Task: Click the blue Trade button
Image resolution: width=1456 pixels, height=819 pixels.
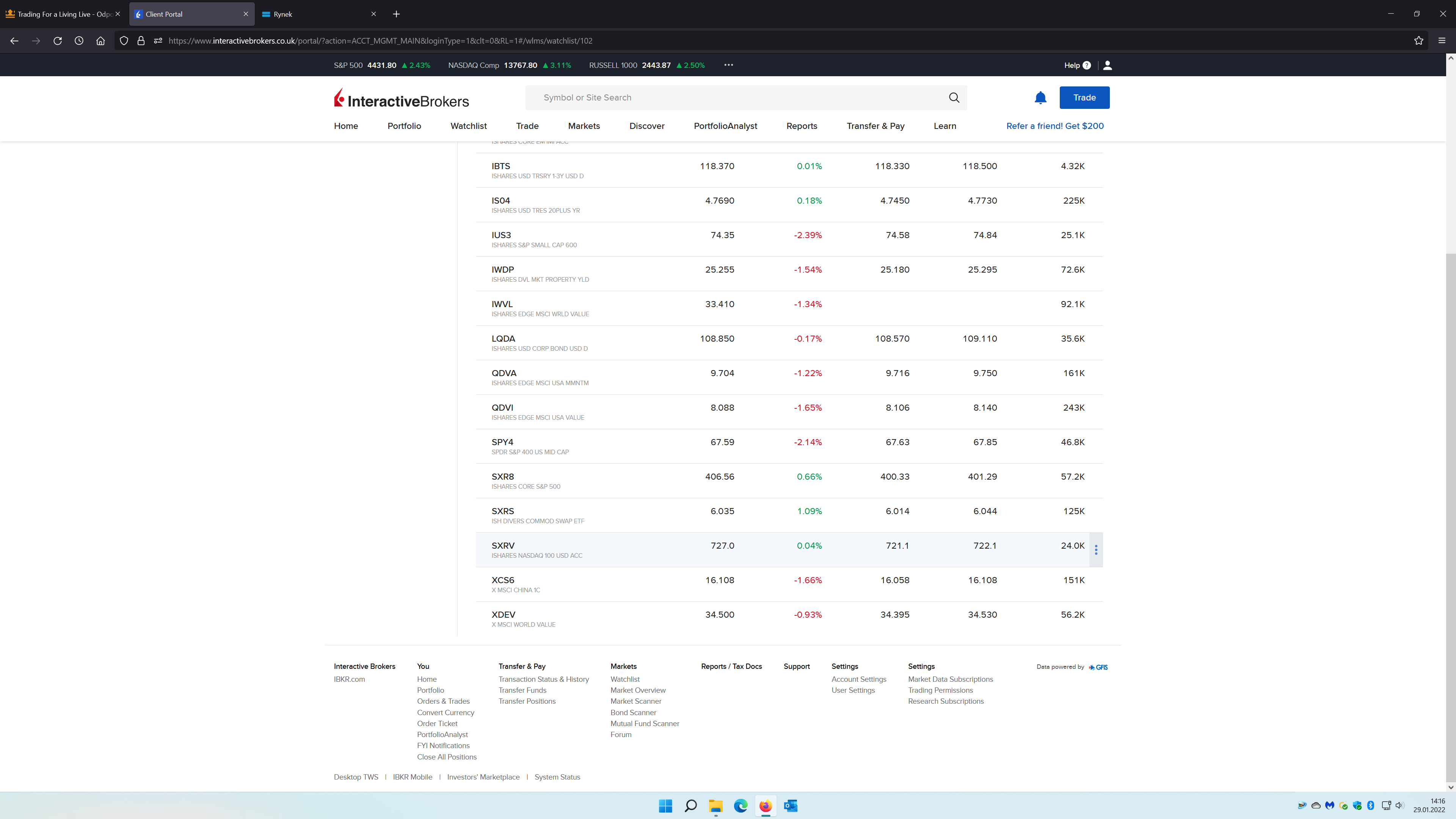Action: click(x=1084, y=97)
